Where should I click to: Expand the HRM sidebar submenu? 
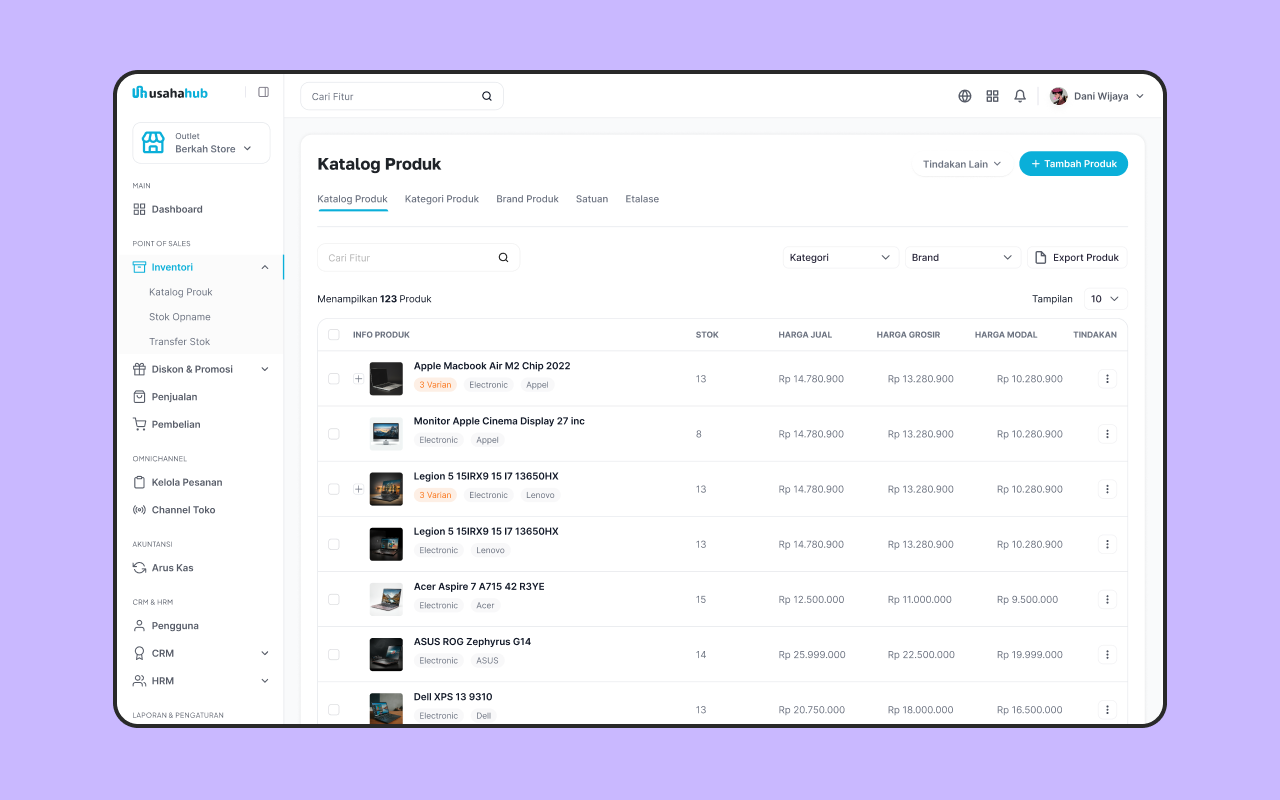(265, 681)
